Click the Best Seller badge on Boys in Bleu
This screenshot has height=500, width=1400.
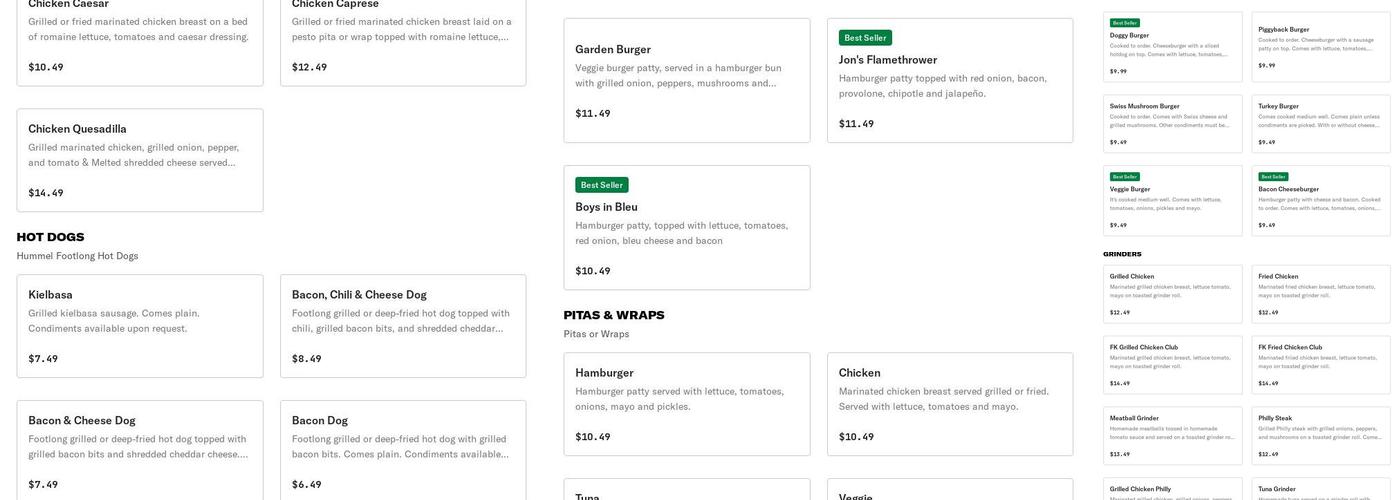pos(602,185)
